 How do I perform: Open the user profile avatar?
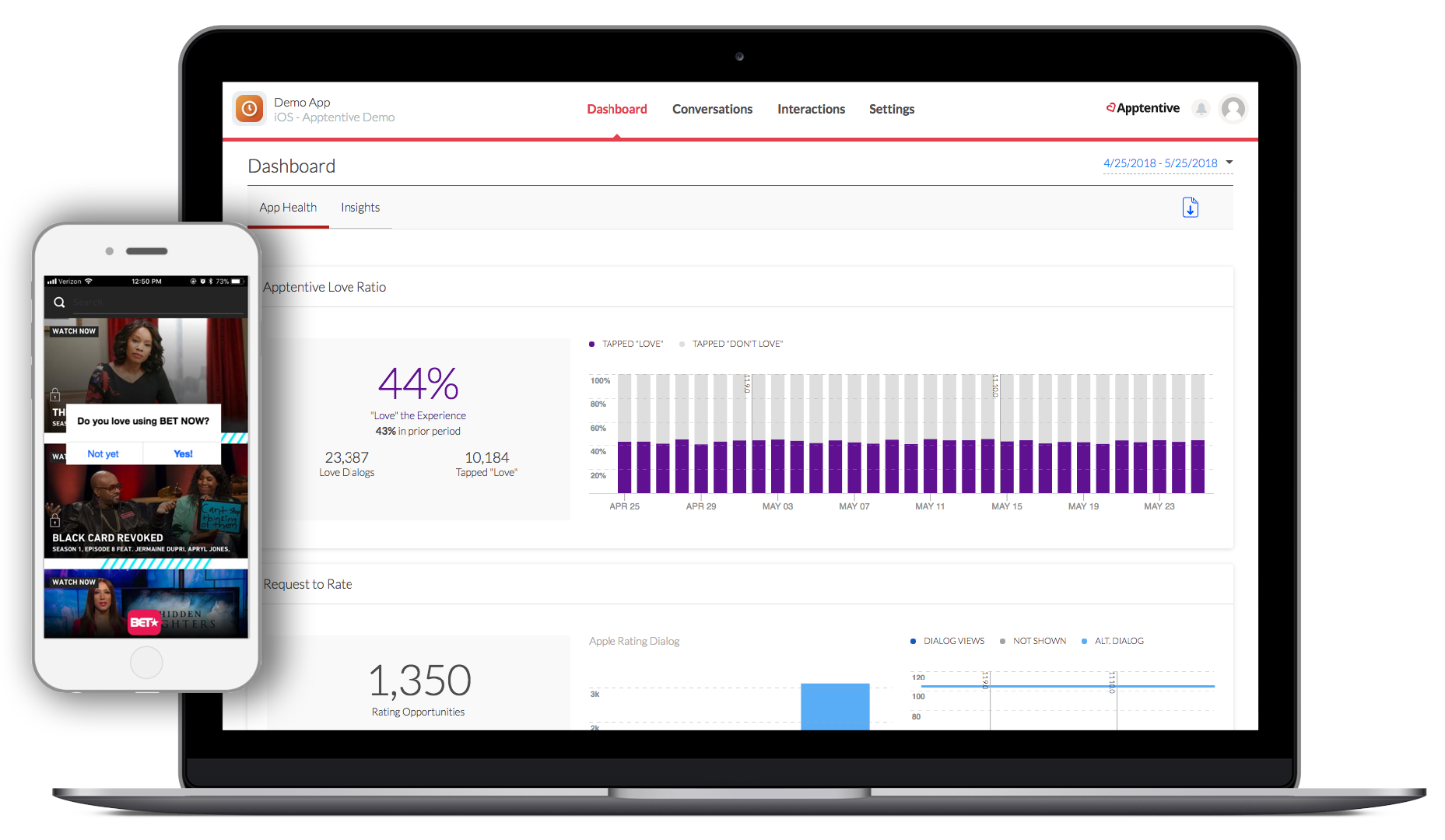(1233, 109)
